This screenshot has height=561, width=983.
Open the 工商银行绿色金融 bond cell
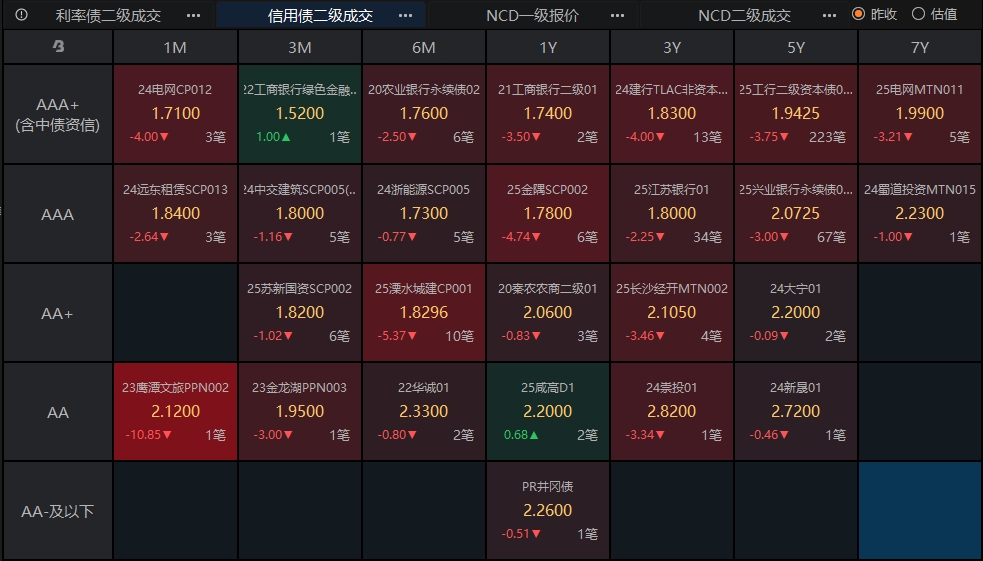pos(300,114)
